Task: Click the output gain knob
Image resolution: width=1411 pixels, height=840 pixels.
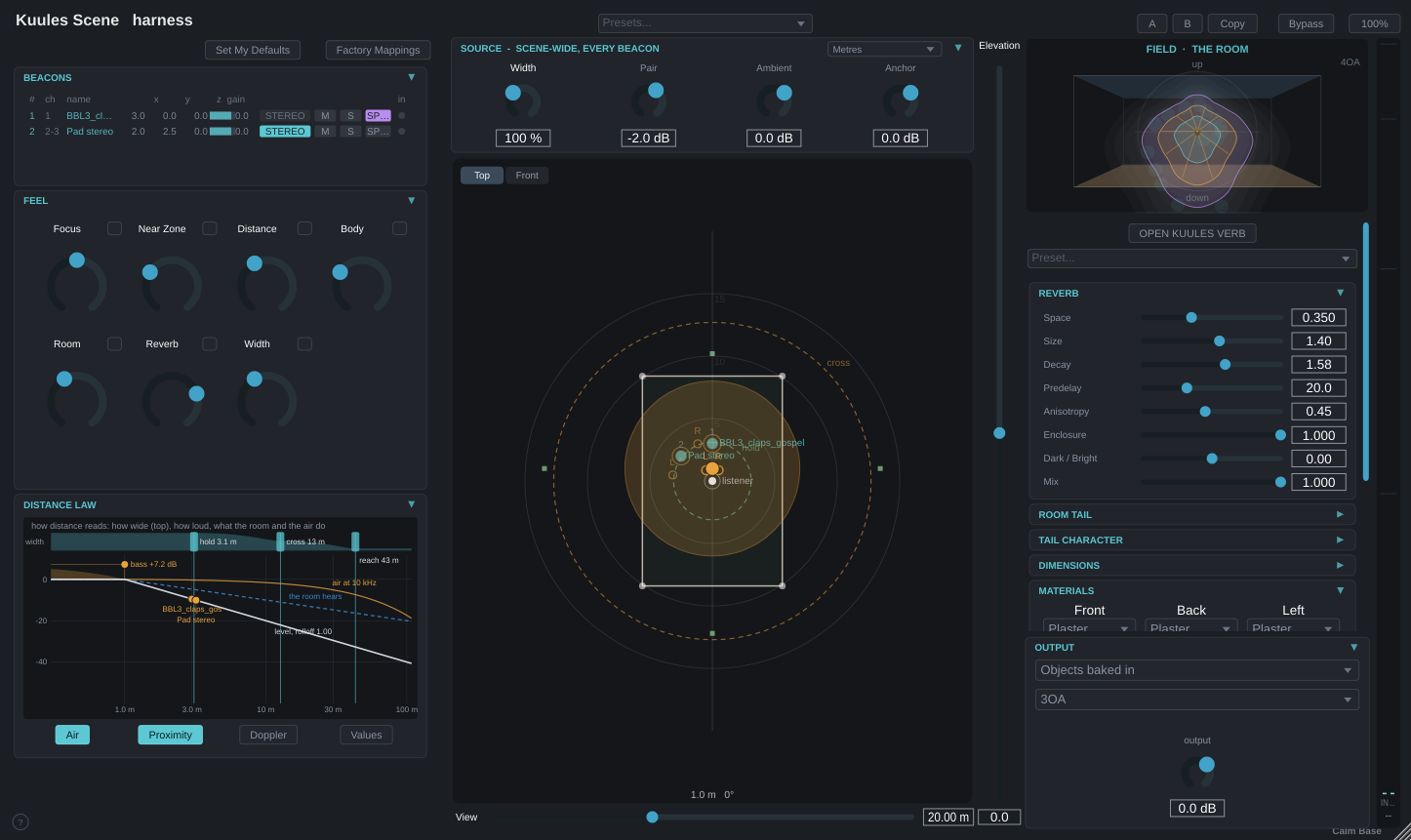Action: click(x=1197, y=773)
